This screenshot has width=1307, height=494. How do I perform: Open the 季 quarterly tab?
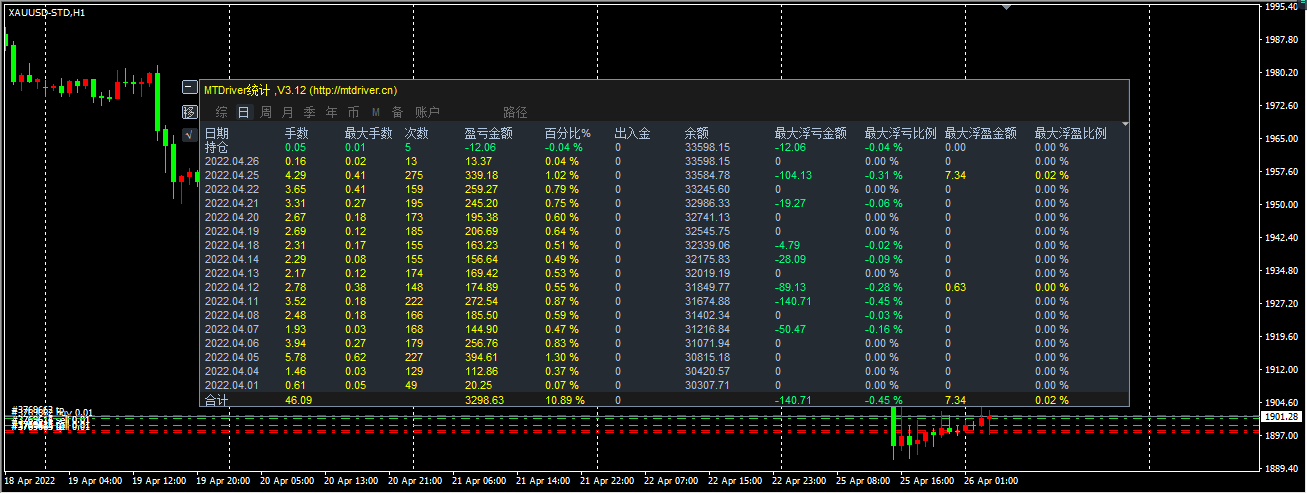pyautogui.click(x=309, y=112)
